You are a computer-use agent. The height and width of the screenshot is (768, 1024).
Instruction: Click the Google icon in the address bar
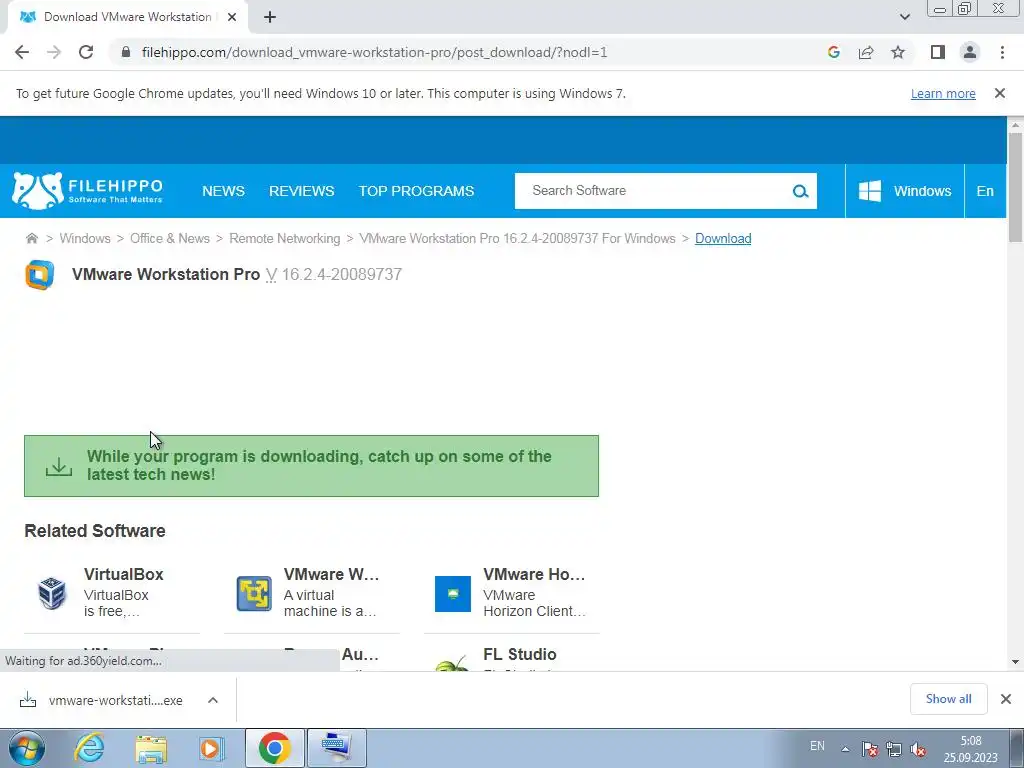833,52
